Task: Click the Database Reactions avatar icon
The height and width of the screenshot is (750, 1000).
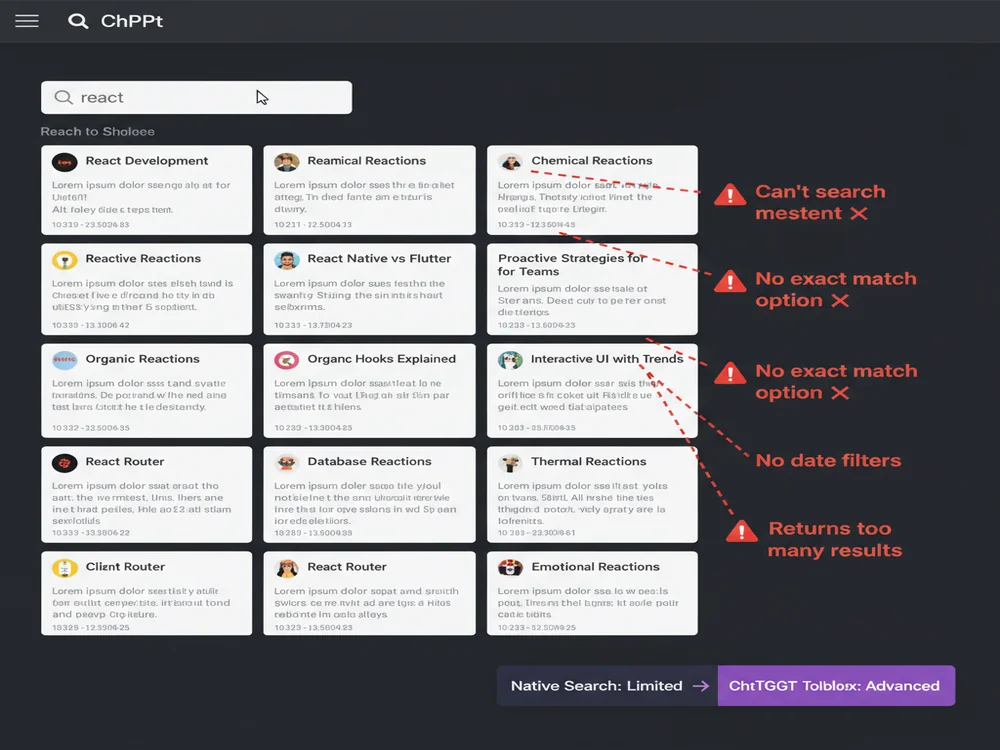Action: pos(287,462)
